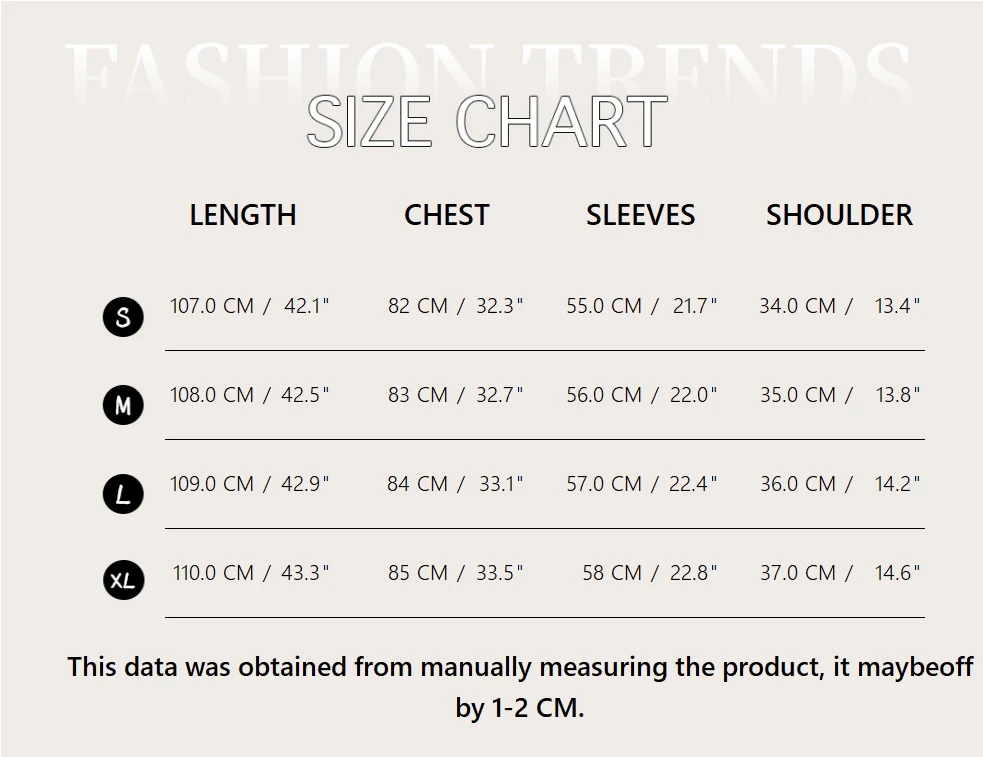
Task: Click the CHEST column header
Action: pyautogui.click(x=446, y=215)
